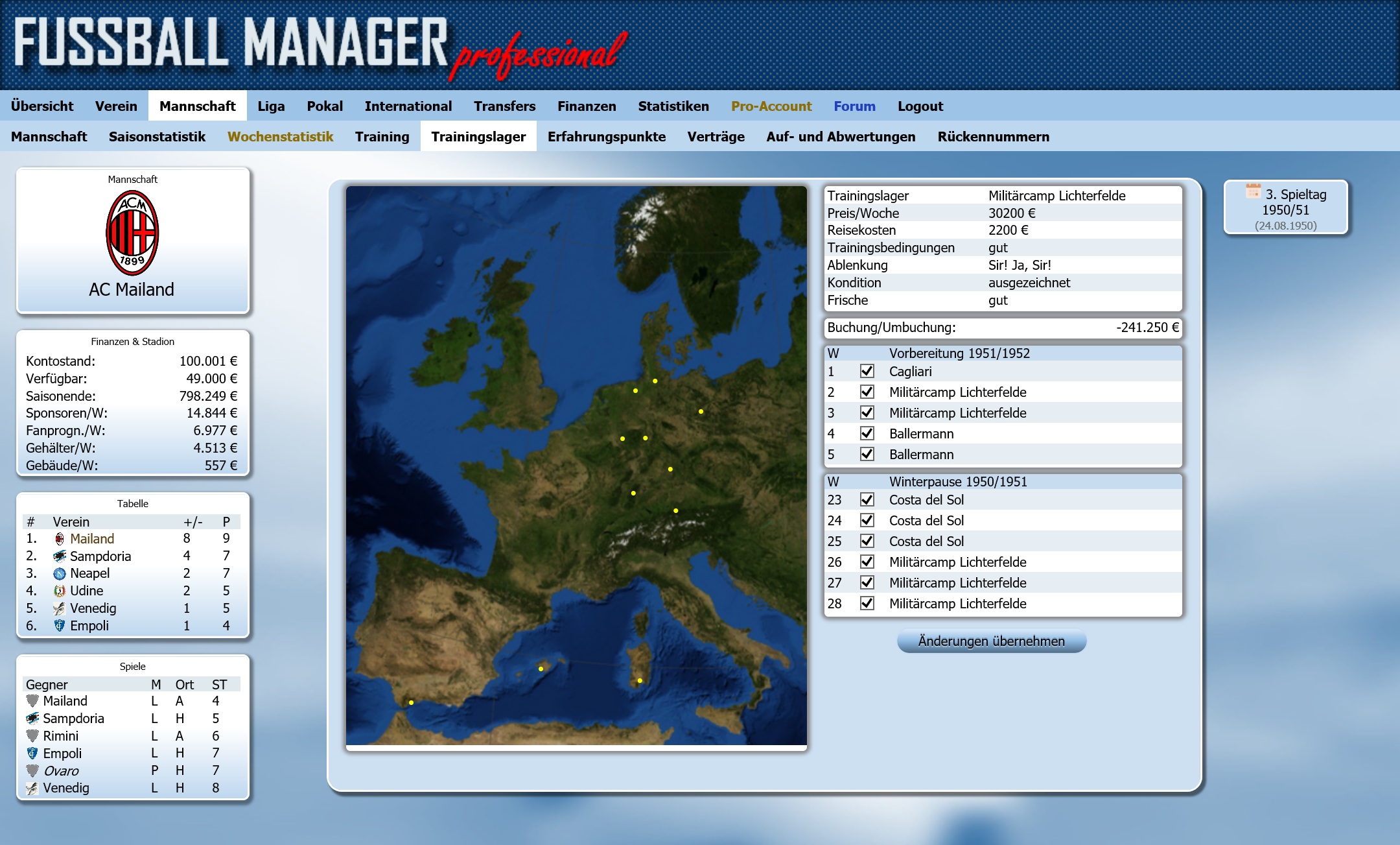Click the Udine club icon in the table

(60, 591)
